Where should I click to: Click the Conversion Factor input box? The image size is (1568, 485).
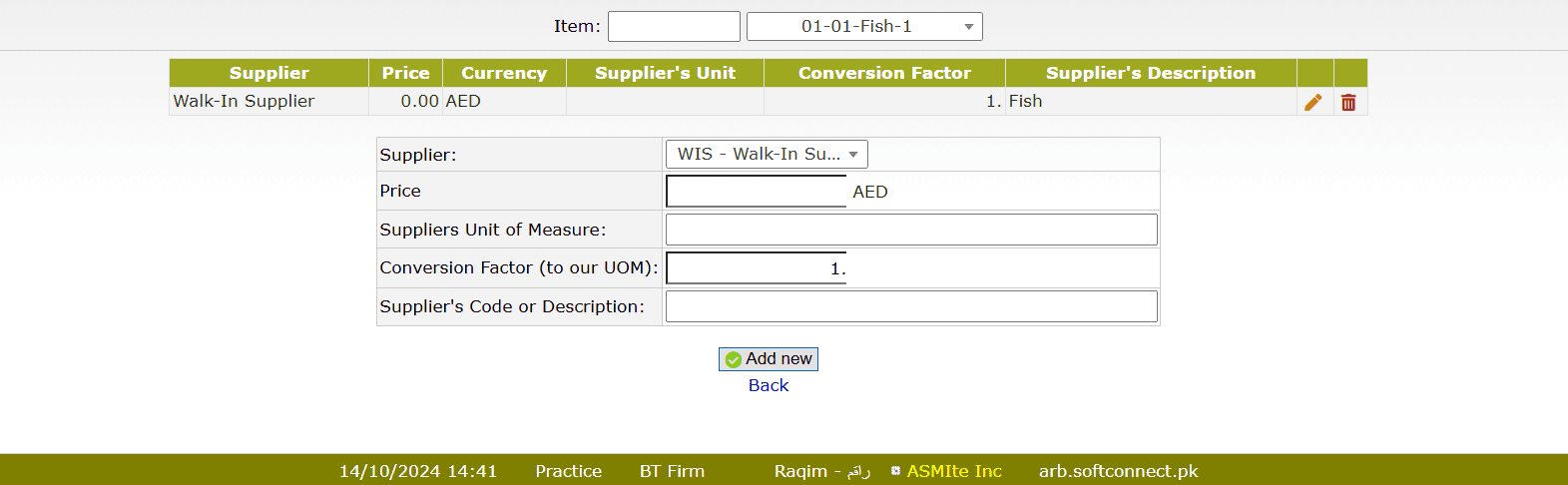pyautogui.click(x=756, y=268)
